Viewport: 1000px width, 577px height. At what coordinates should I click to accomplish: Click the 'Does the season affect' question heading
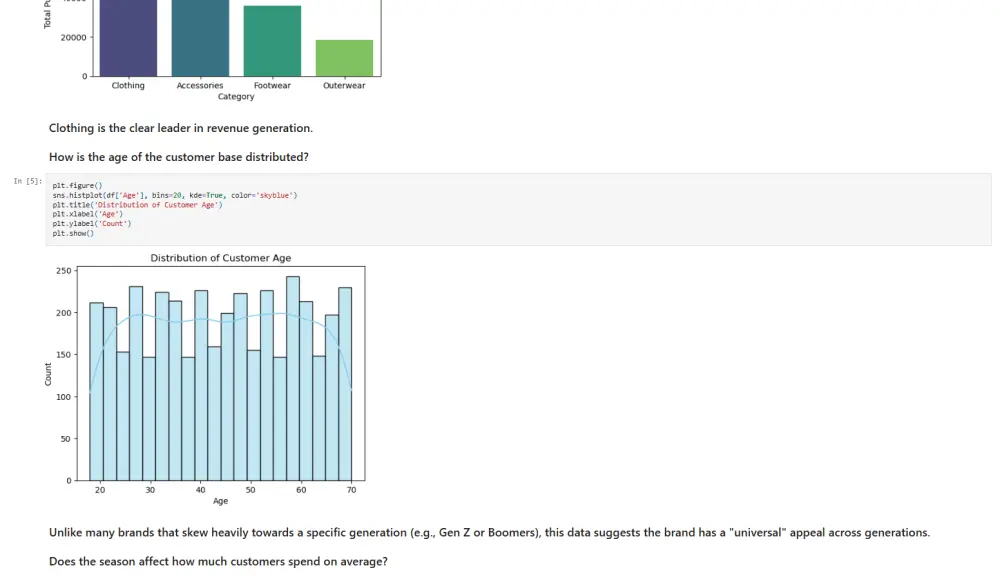click(x=218, y=562)
